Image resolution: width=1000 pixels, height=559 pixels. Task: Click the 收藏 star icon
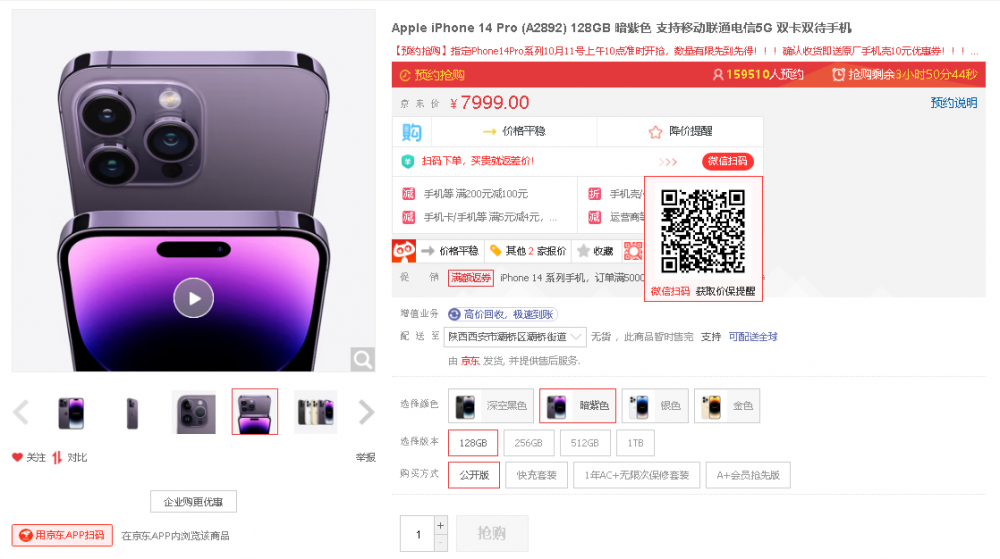point(583,251)
